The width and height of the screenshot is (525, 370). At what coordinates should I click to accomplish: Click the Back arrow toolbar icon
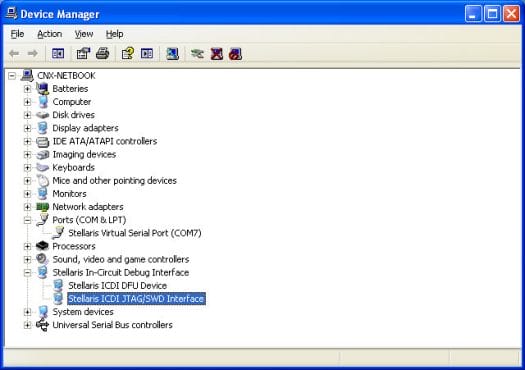[14, 54]
